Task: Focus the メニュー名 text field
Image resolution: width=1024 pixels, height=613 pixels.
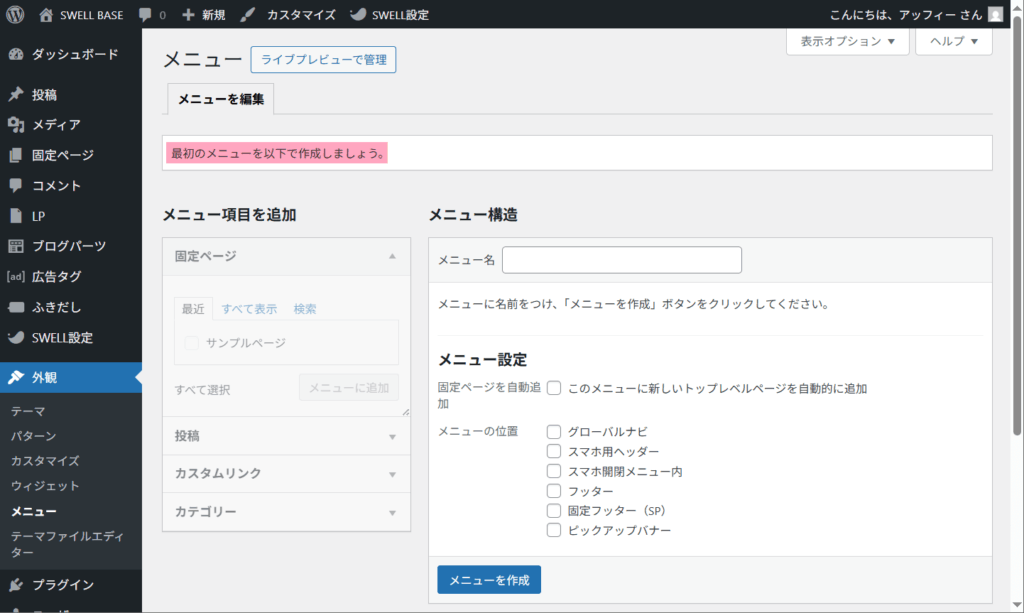Action: point(622,260)
